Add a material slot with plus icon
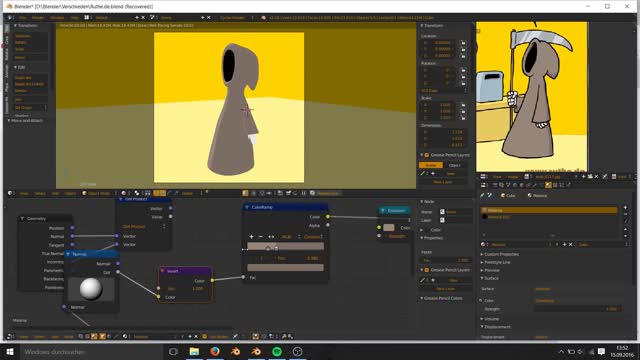640x360 pixels. pyautogui.click(x=625, y=208)
